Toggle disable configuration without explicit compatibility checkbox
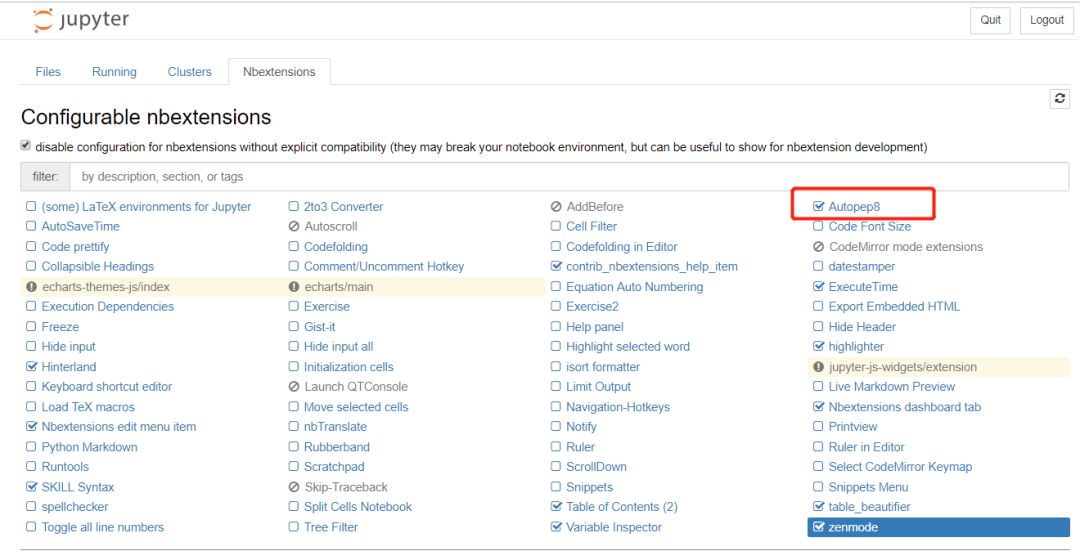1080x560 pixels. point(25,145)
